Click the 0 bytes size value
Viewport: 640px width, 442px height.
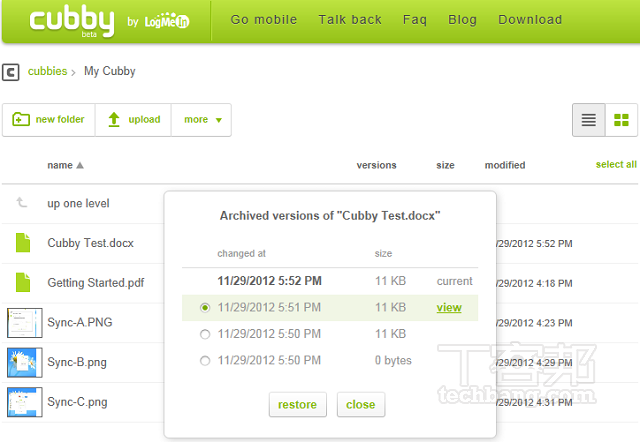click(x=393, y=361)
